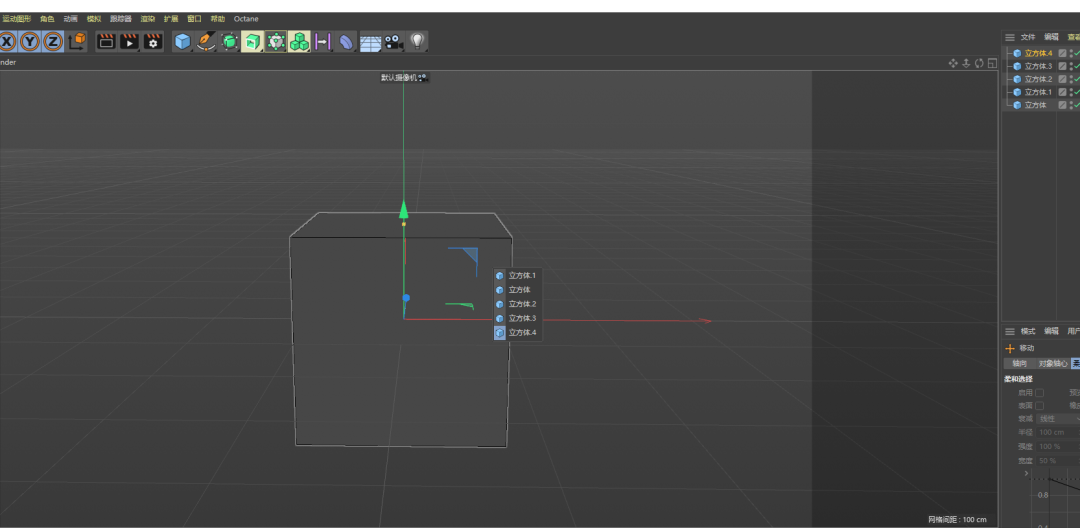Open the 跟踪器 menu

pos(121,19)
